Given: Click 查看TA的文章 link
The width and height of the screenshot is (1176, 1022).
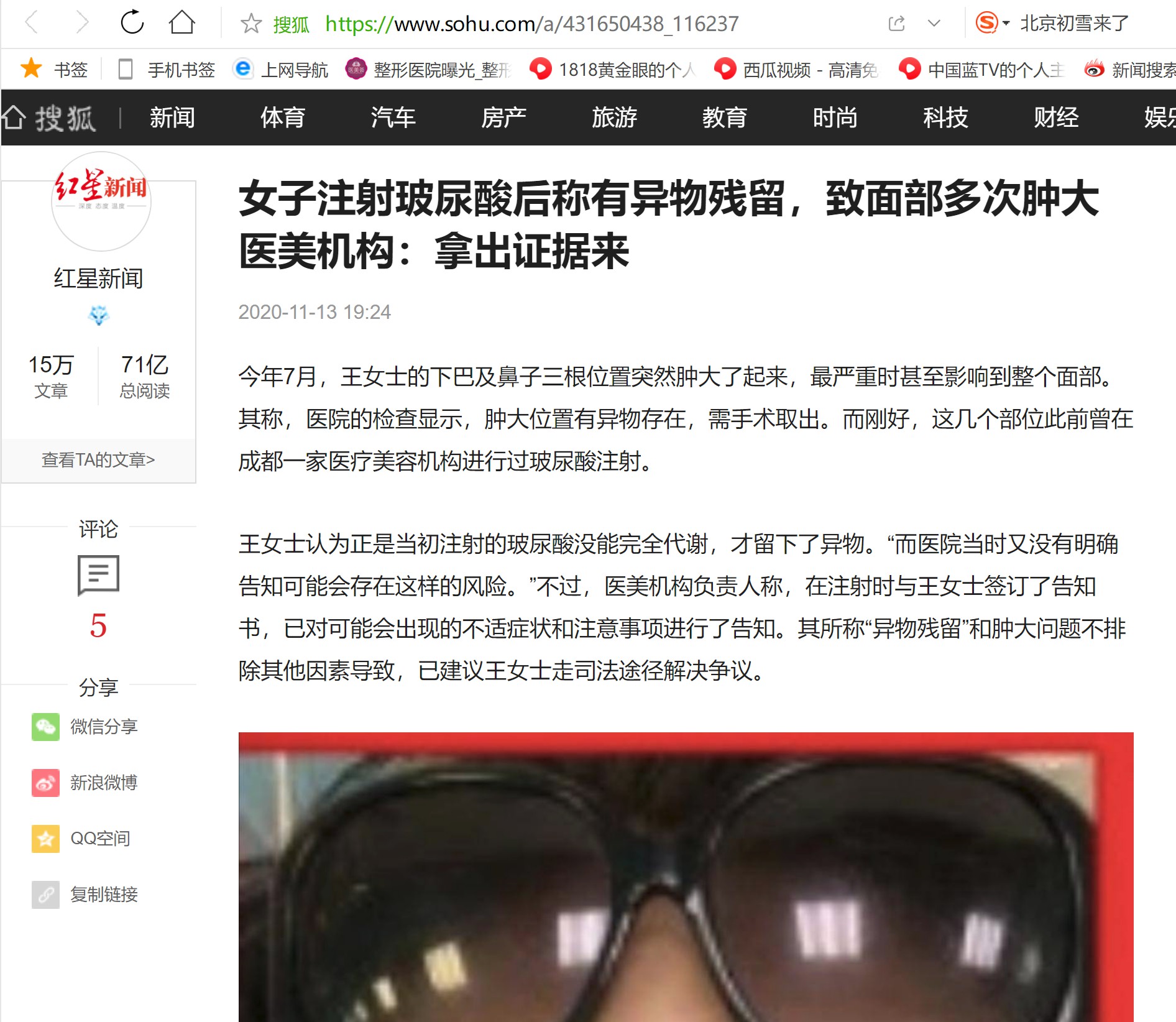Looking at the screenshot, I should tap(98, 460).
